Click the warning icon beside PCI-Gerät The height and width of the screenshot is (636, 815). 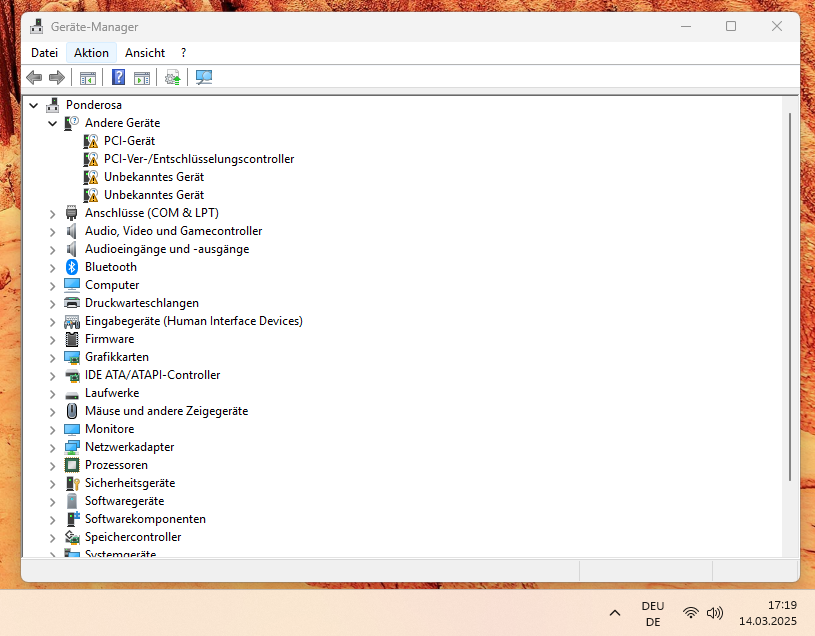[90, 141]
